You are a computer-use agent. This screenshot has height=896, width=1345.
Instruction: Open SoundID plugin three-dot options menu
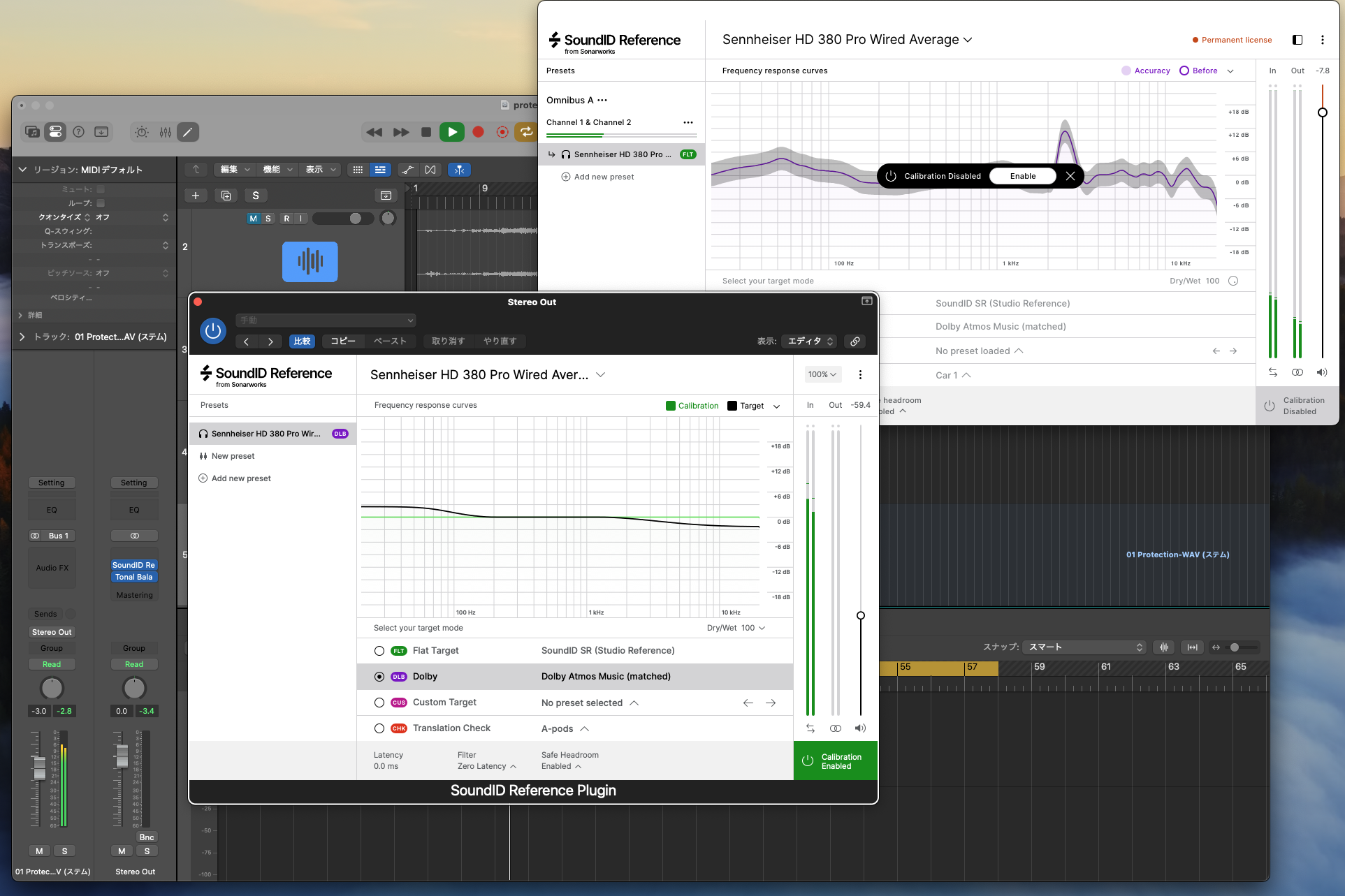(x=860, y=375)
